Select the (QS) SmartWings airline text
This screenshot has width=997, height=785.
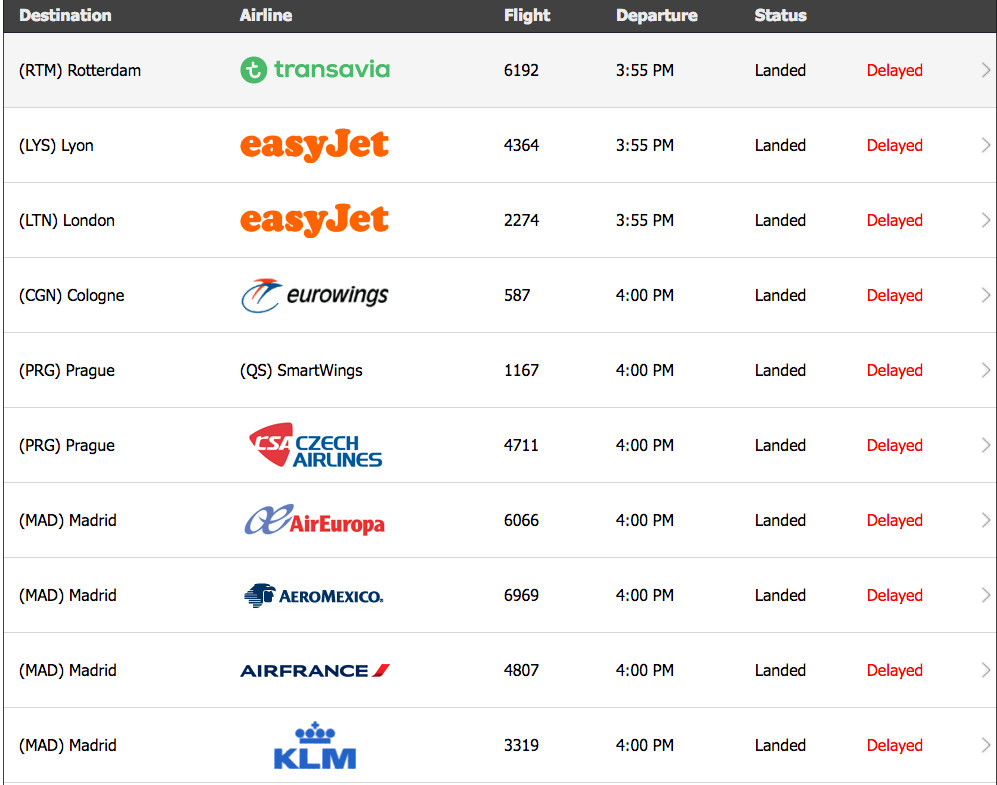click(301, 371)
